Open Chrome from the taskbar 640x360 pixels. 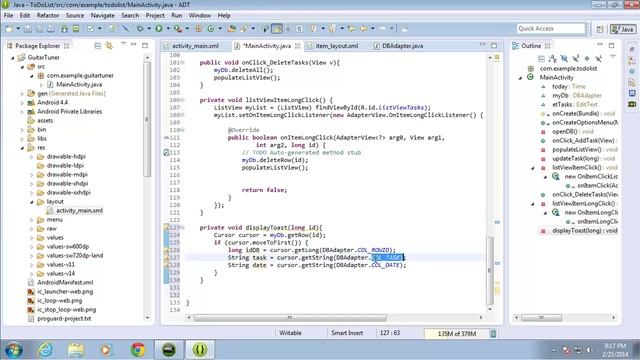point(138,350)
